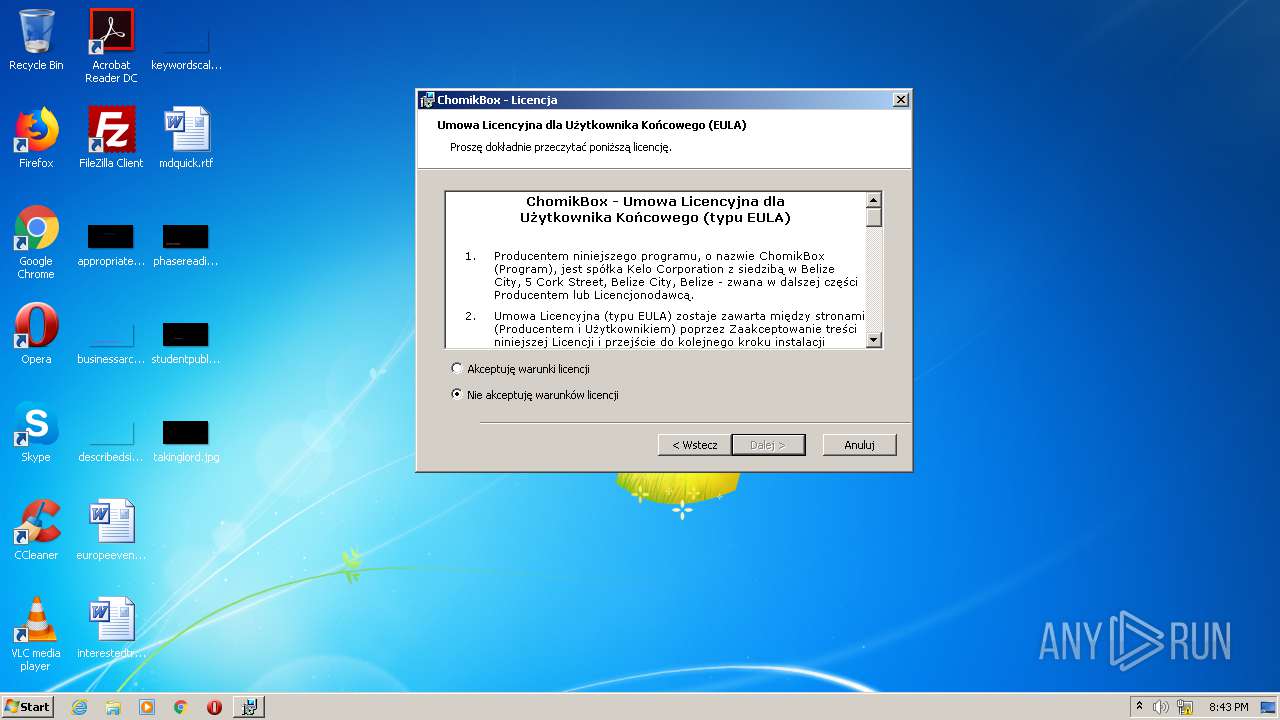
Task: Open the Start menu
Action: 27,707
